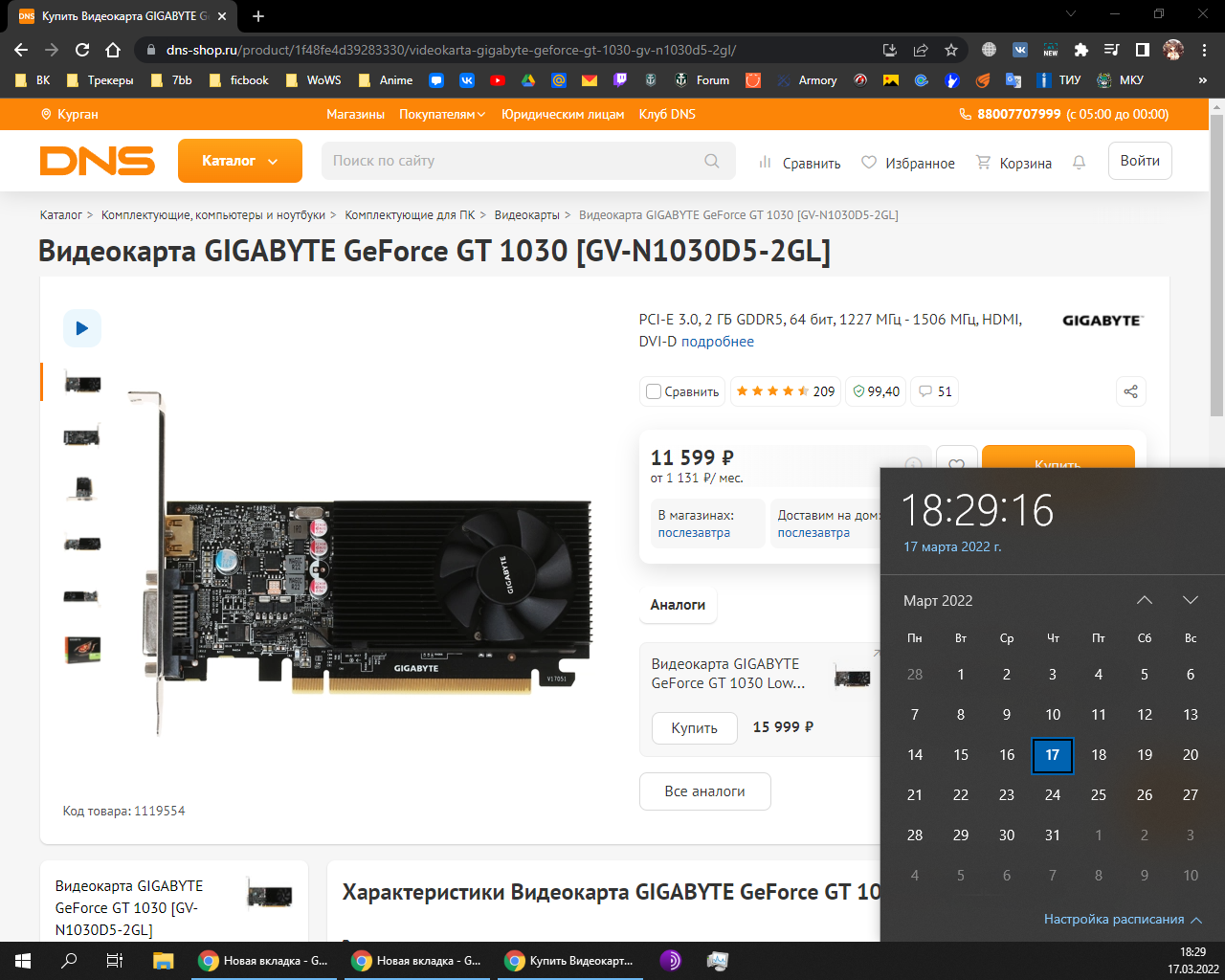Open Chrome extensions puzzle icon
The width and height of the screenshot is (1225, 980).
1081,50
